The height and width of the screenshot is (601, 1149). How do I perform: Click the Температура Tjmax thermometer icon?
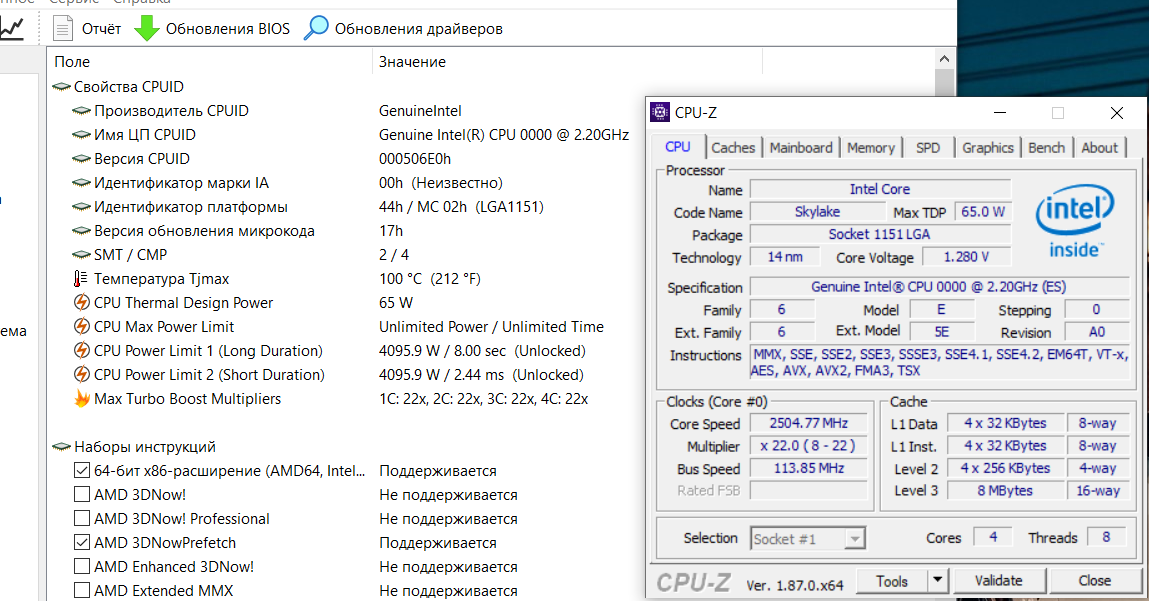pyautogui.click(x=81, y=279)
